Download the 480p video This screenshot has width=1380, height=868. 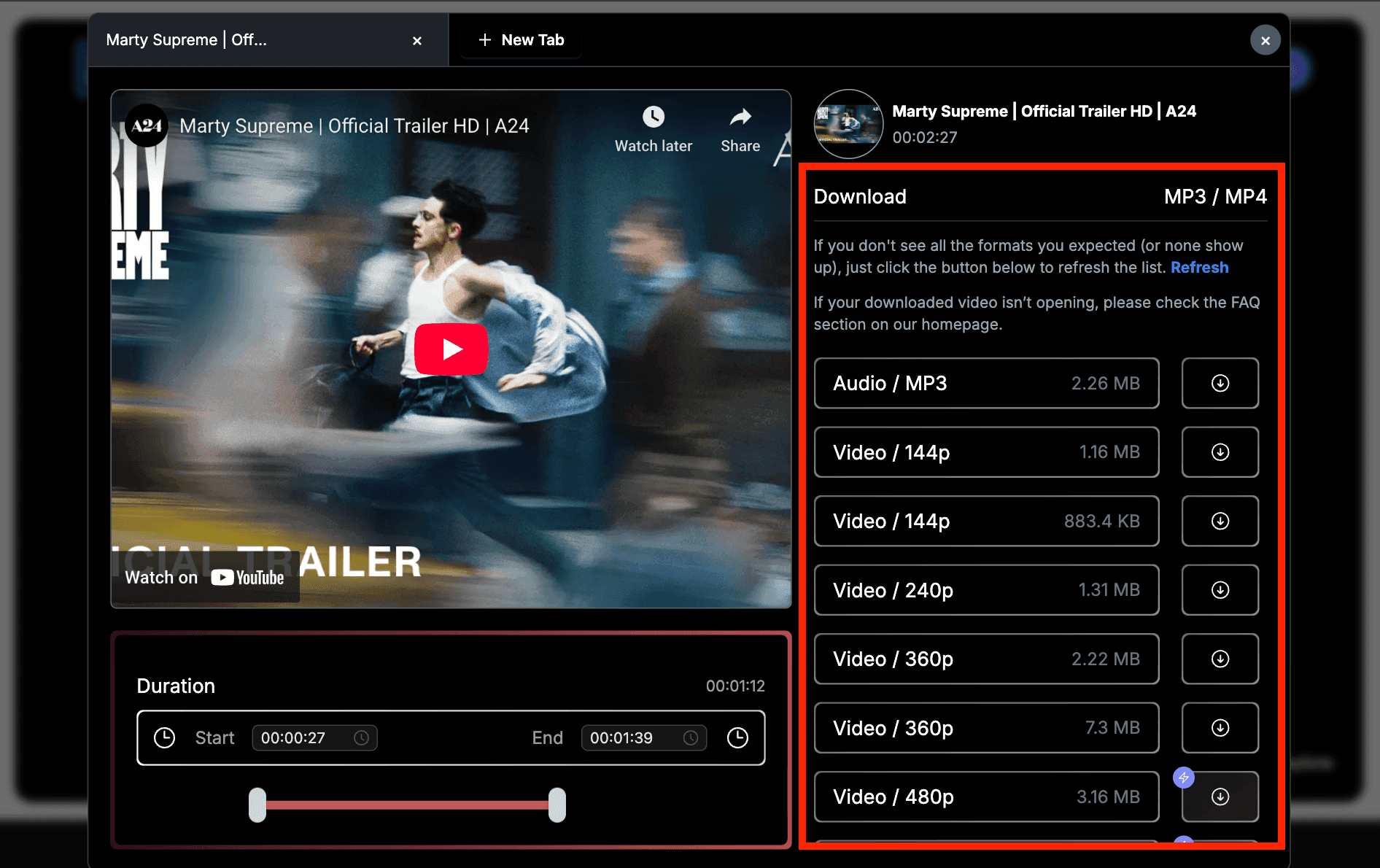[x=1220, y=797]
